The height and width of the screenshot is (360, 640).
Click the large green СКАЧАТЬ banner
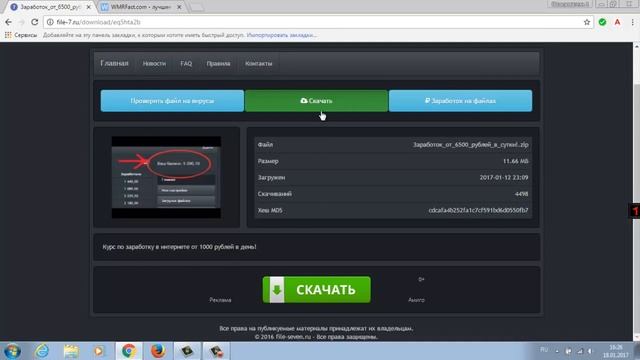316,290
